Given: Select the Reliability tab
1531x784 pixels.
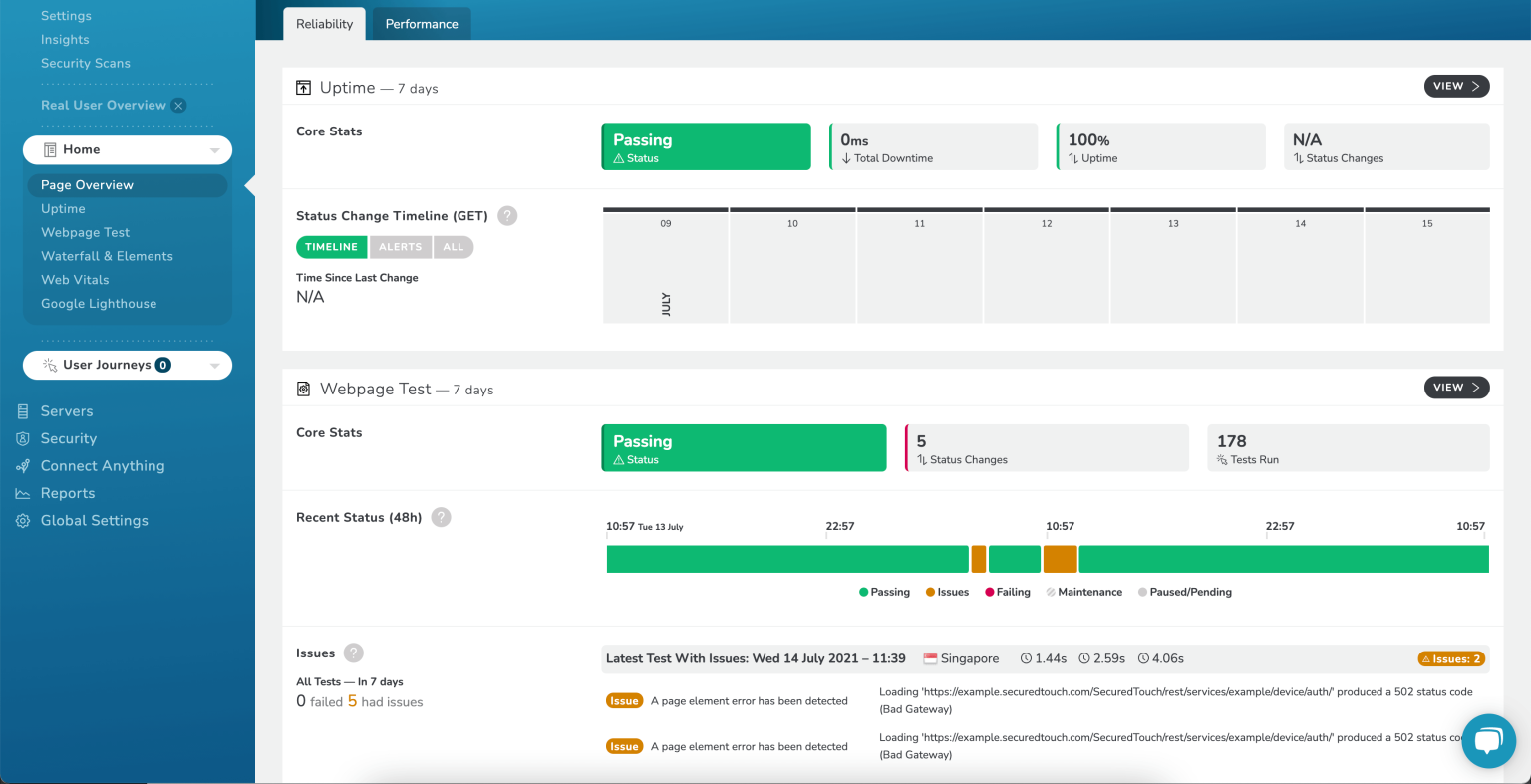Looking at the screenshot, I should click(x=323, y=23).
